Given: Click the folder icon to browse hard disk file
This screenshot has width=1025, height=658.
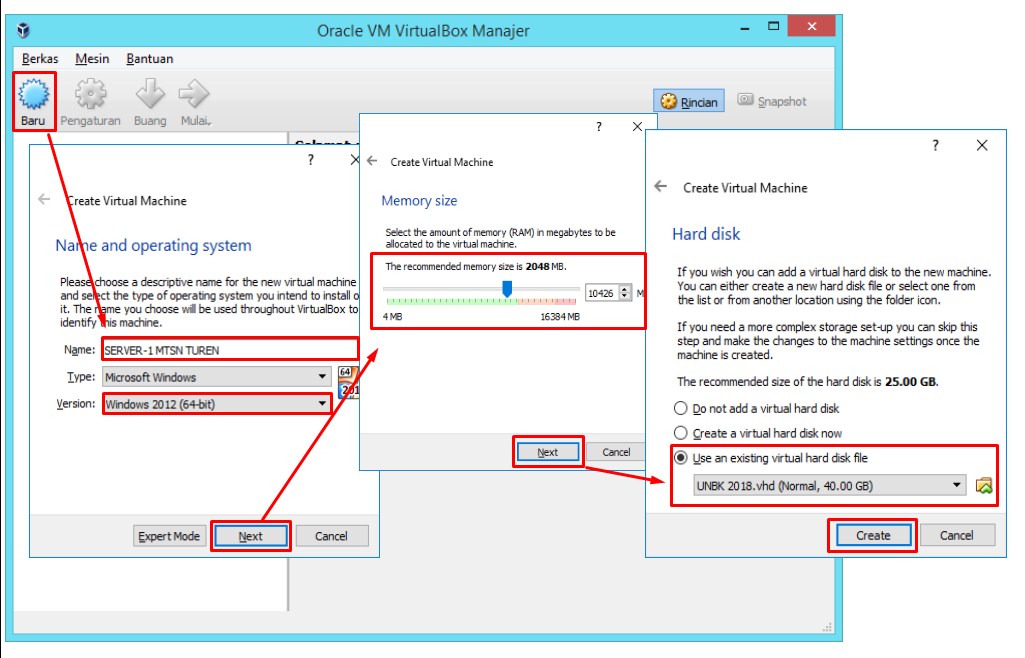Looking at the screenshot, I should (x=984, y=485).
